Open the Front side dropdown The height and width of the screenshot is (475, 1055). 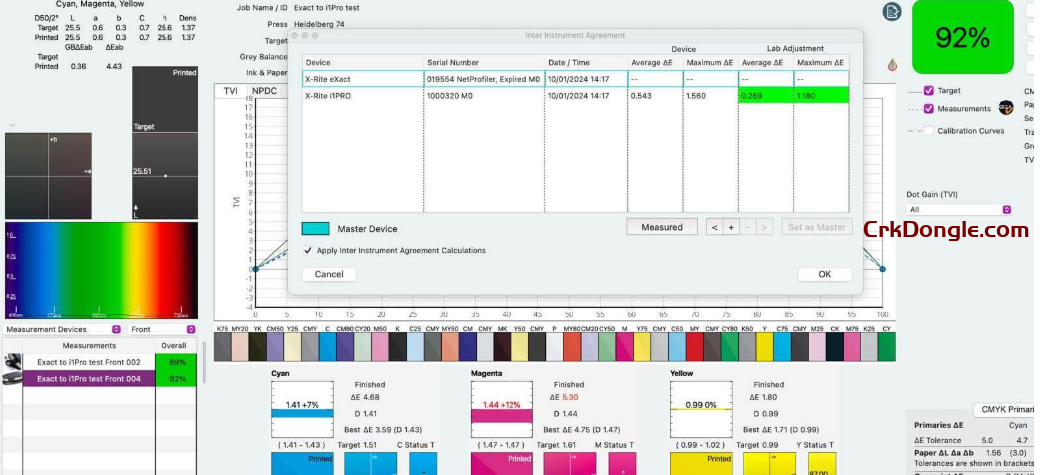coord(160,329)
